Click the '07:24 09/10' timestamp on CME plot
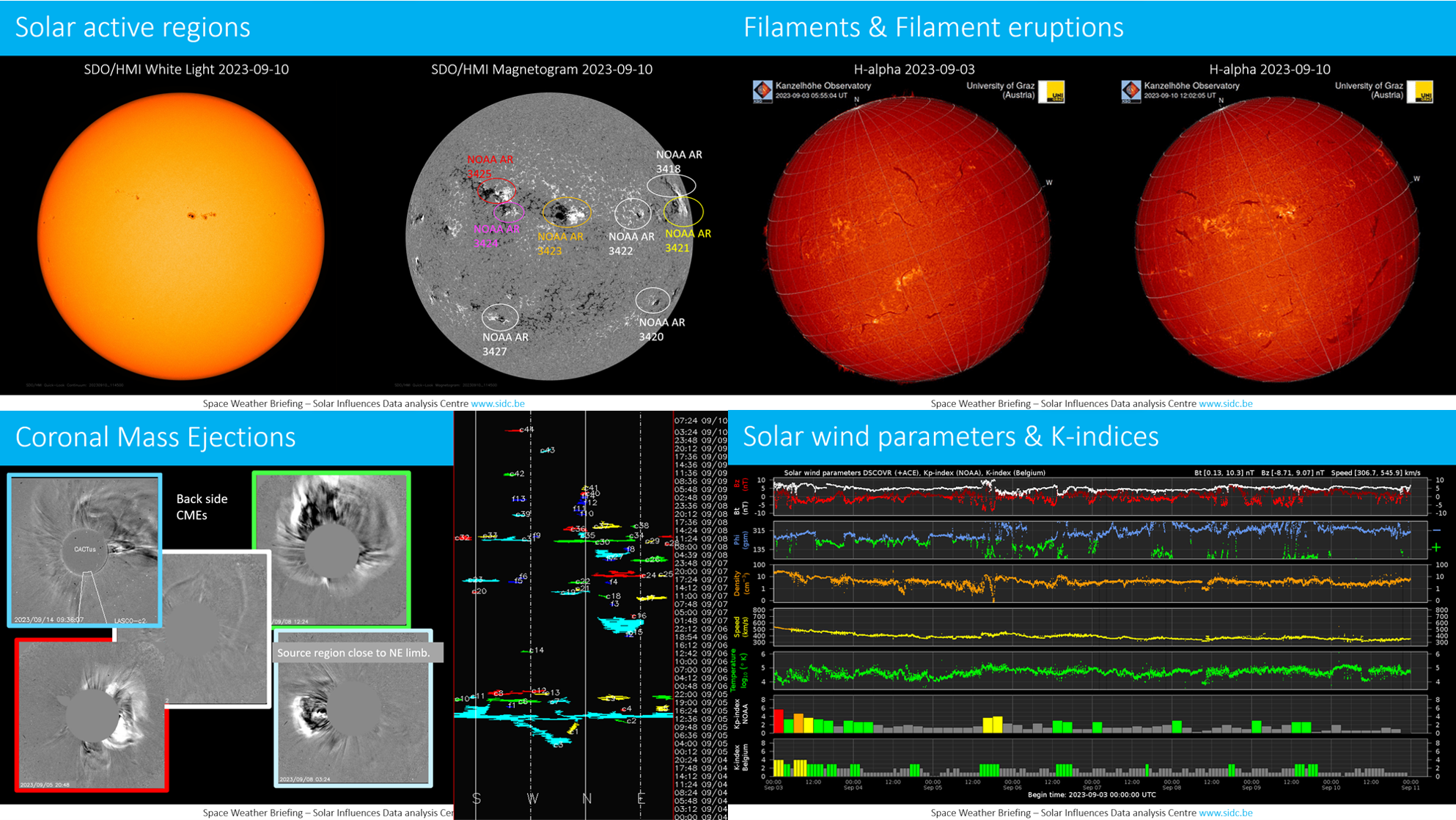Screen dimensions: 1456x820 [700, 421]
